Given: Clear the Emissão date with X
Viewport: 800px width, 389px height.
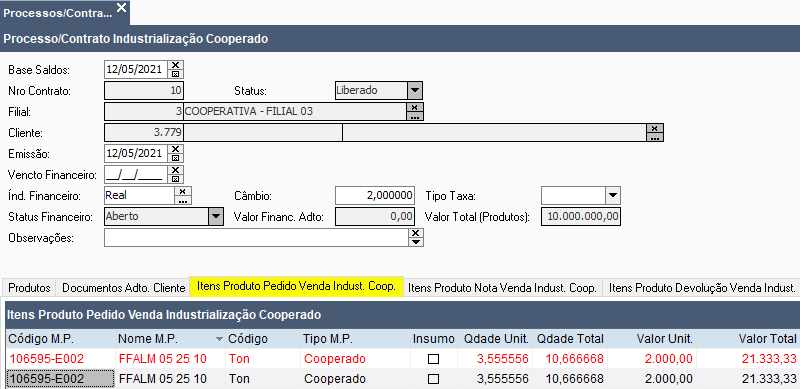Looking at the screenshot, I should tap(175, 149).
